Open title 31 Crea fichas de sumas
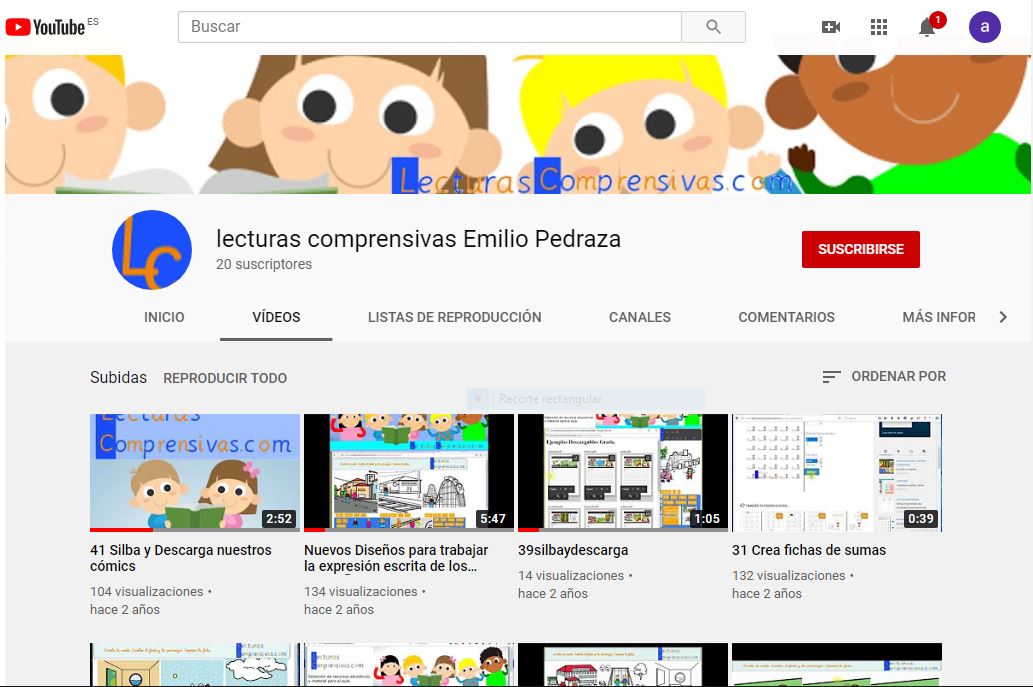Image resolution: width=1033 pixels, height=687 pixels. coord(809,550)
